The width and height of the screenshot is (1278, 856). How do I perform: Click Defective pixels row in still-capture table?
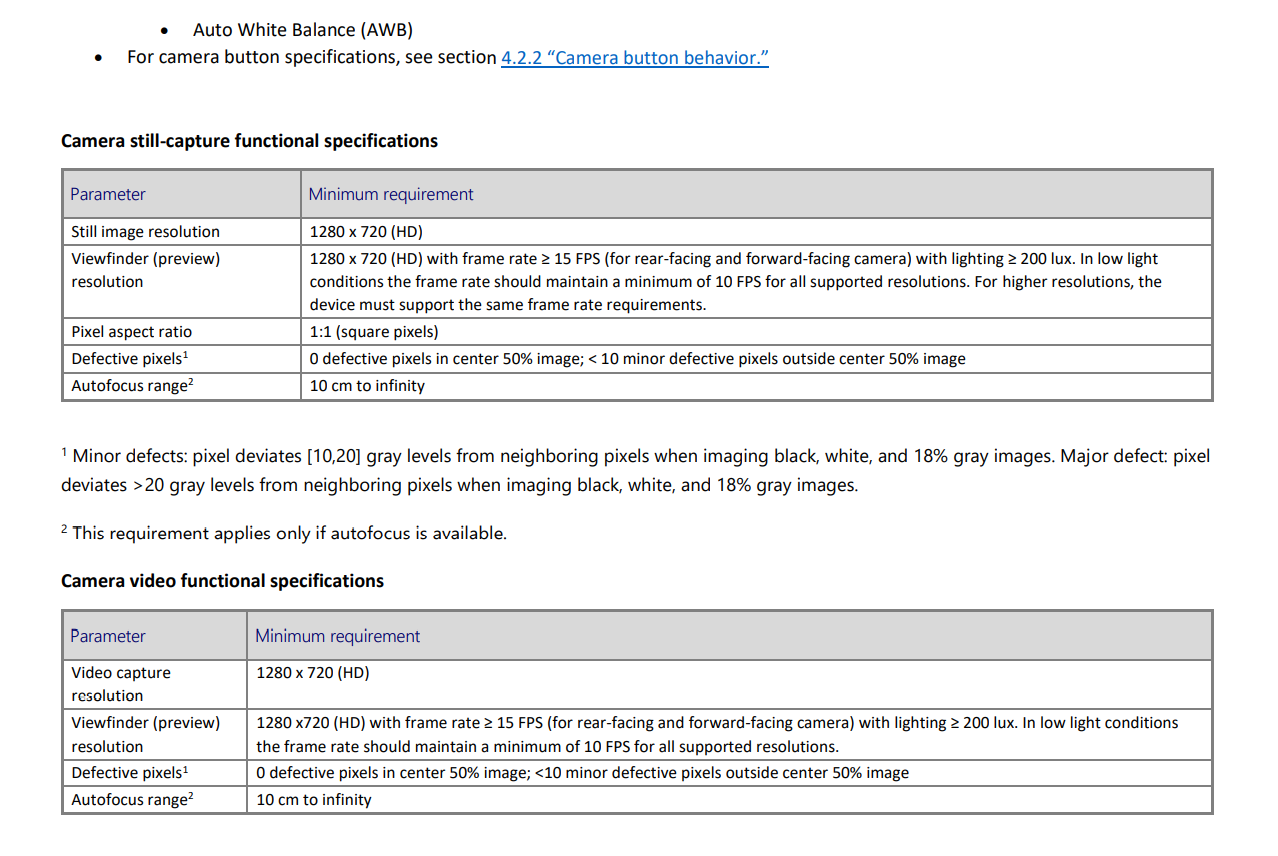tap(637, 358)
